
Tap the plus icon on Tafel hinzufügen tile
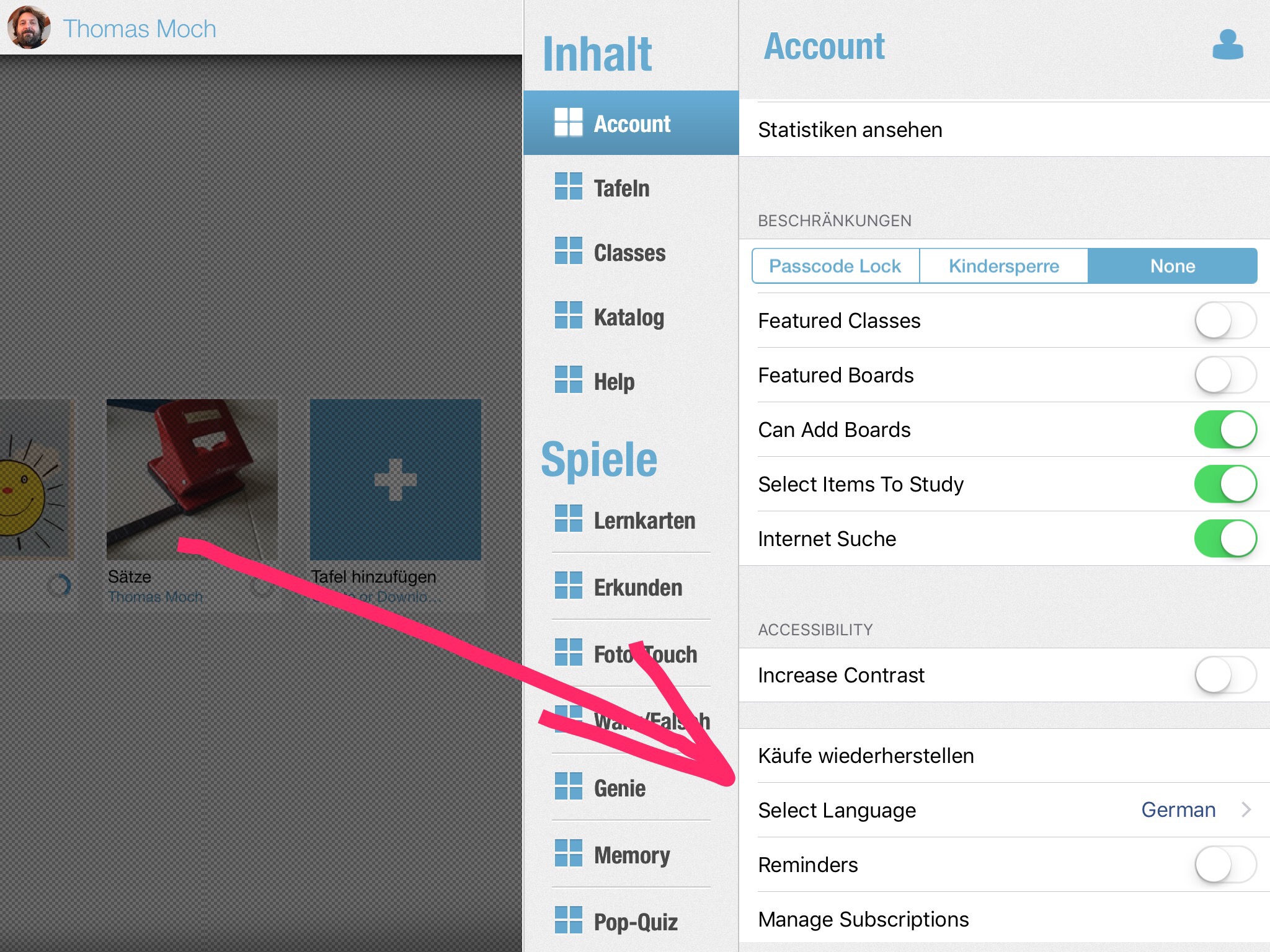[396, 480]
